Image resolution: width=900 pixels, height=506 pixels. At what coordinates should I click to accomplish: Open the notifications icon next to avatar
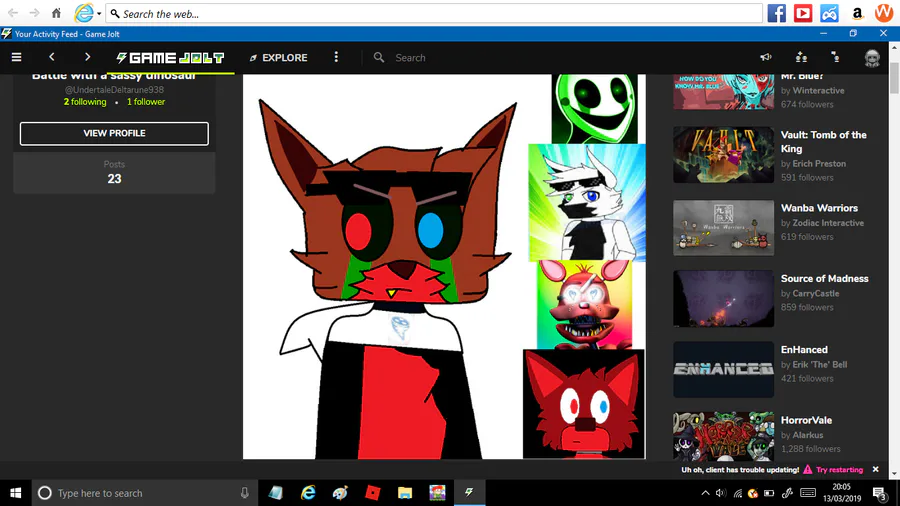click(836, 57)
